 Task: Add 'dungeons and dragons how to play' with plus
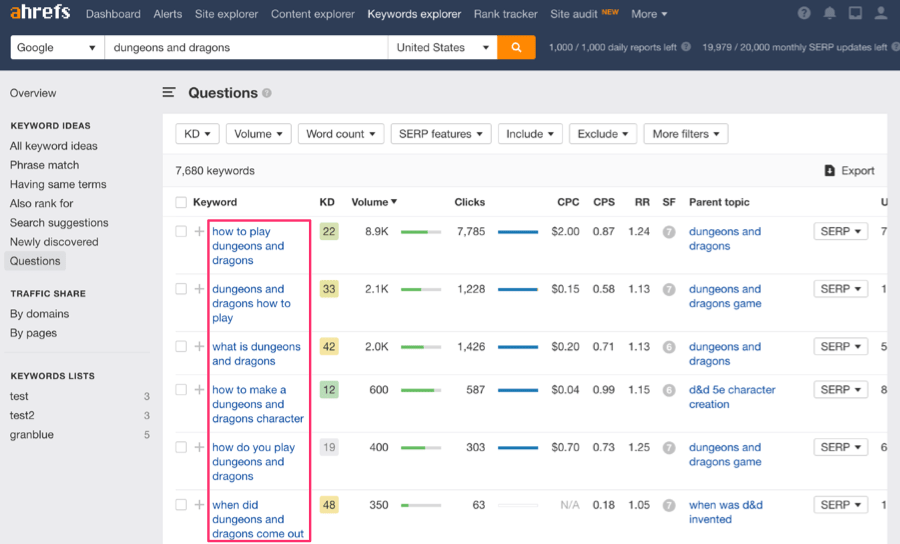[x=199, y=289]
